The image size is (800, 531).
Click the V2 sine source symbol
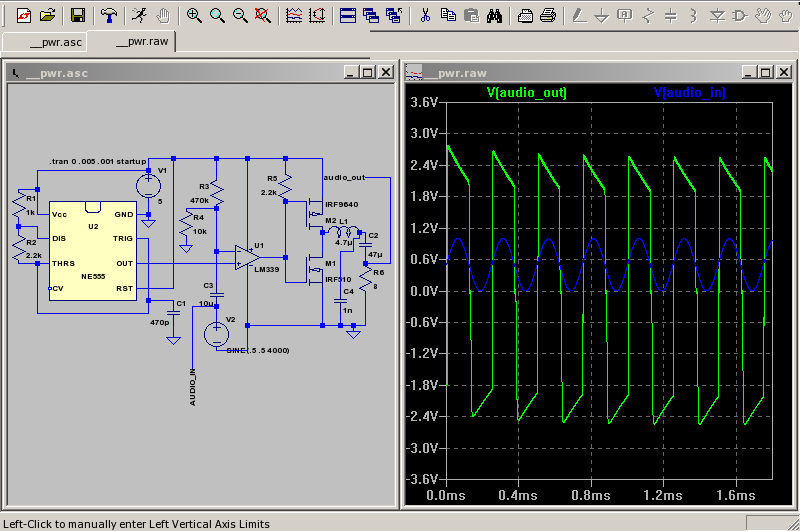(216, 335)
